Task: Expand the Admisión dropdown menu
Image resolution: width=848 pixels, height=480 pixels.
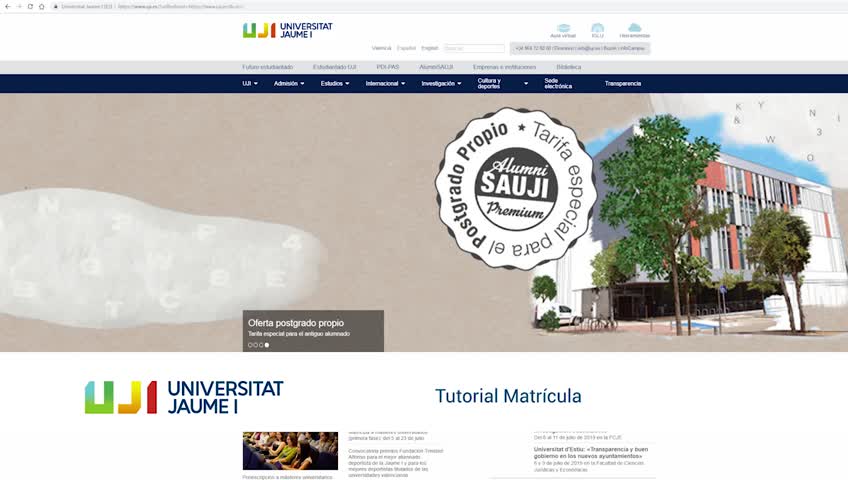Action: (289, 84)
